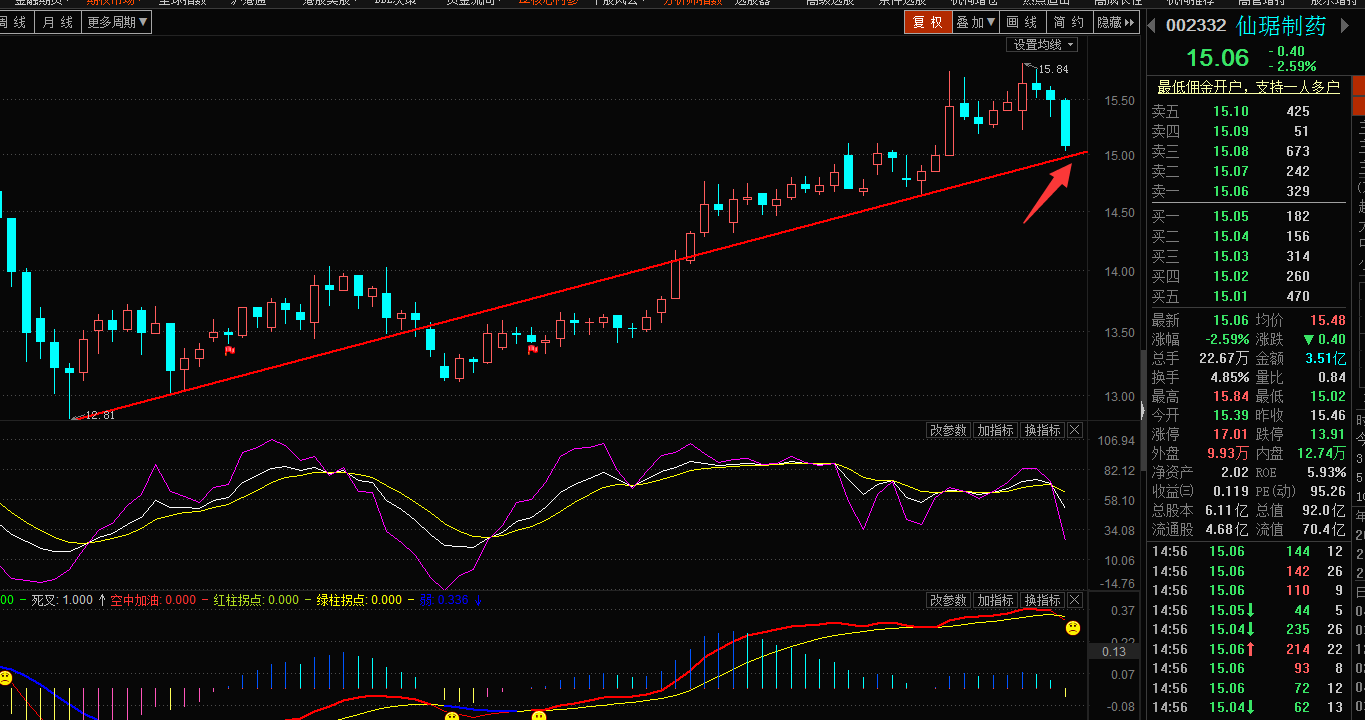Click the 红柱拐点: 0.000 indicator label
Screen dimensions: 1365x720
[257, 600]
